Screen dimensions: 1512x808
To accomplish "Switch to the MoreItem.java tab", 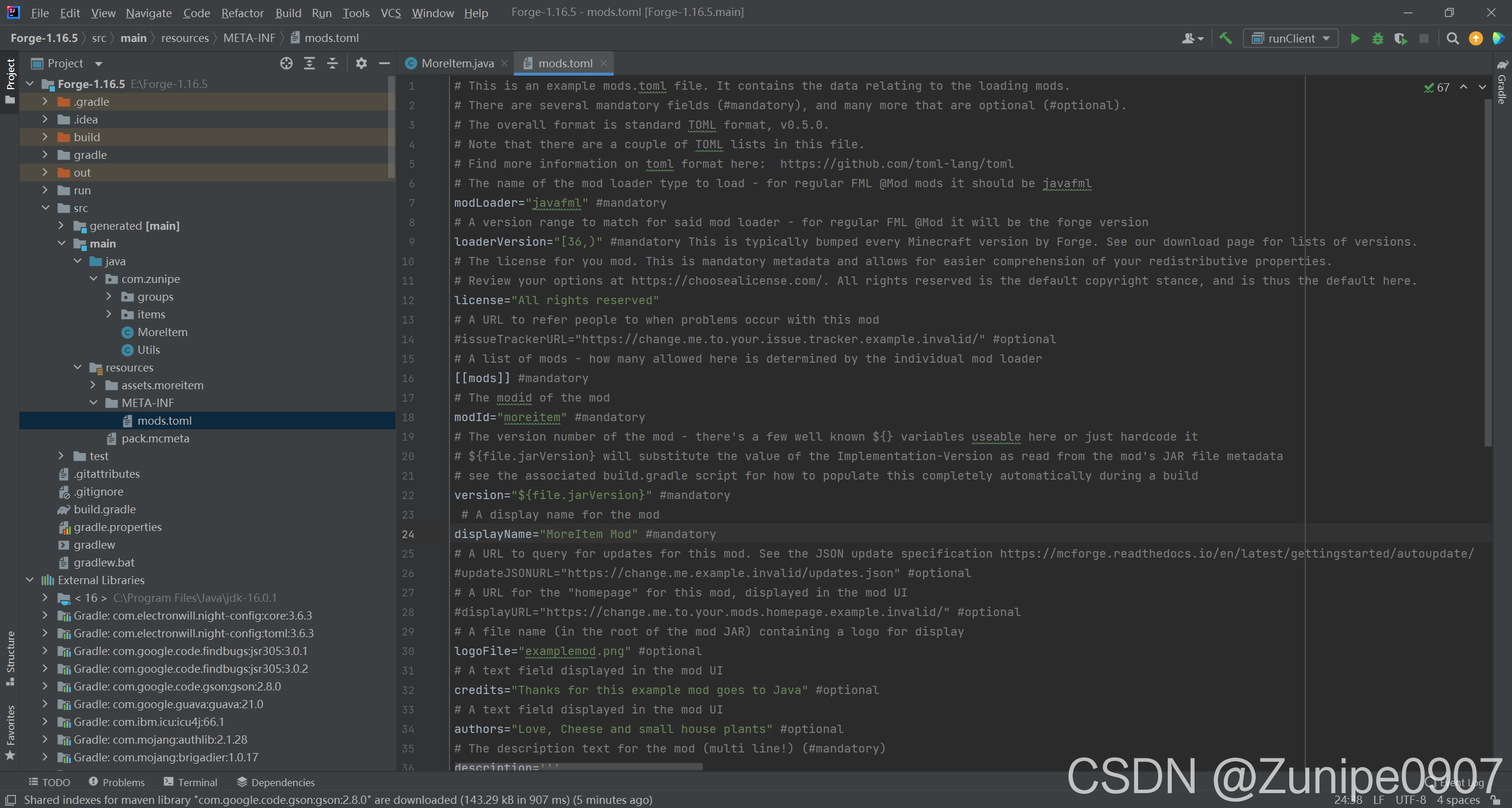I will [x=457, y=63].
